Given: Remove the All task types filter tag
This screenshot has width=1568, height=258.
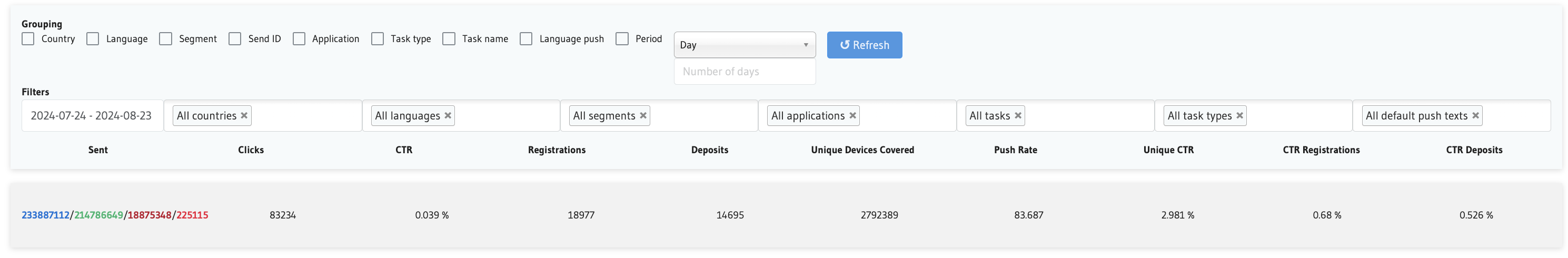Looking at the screenshot, I should [x=1239, y=116].
